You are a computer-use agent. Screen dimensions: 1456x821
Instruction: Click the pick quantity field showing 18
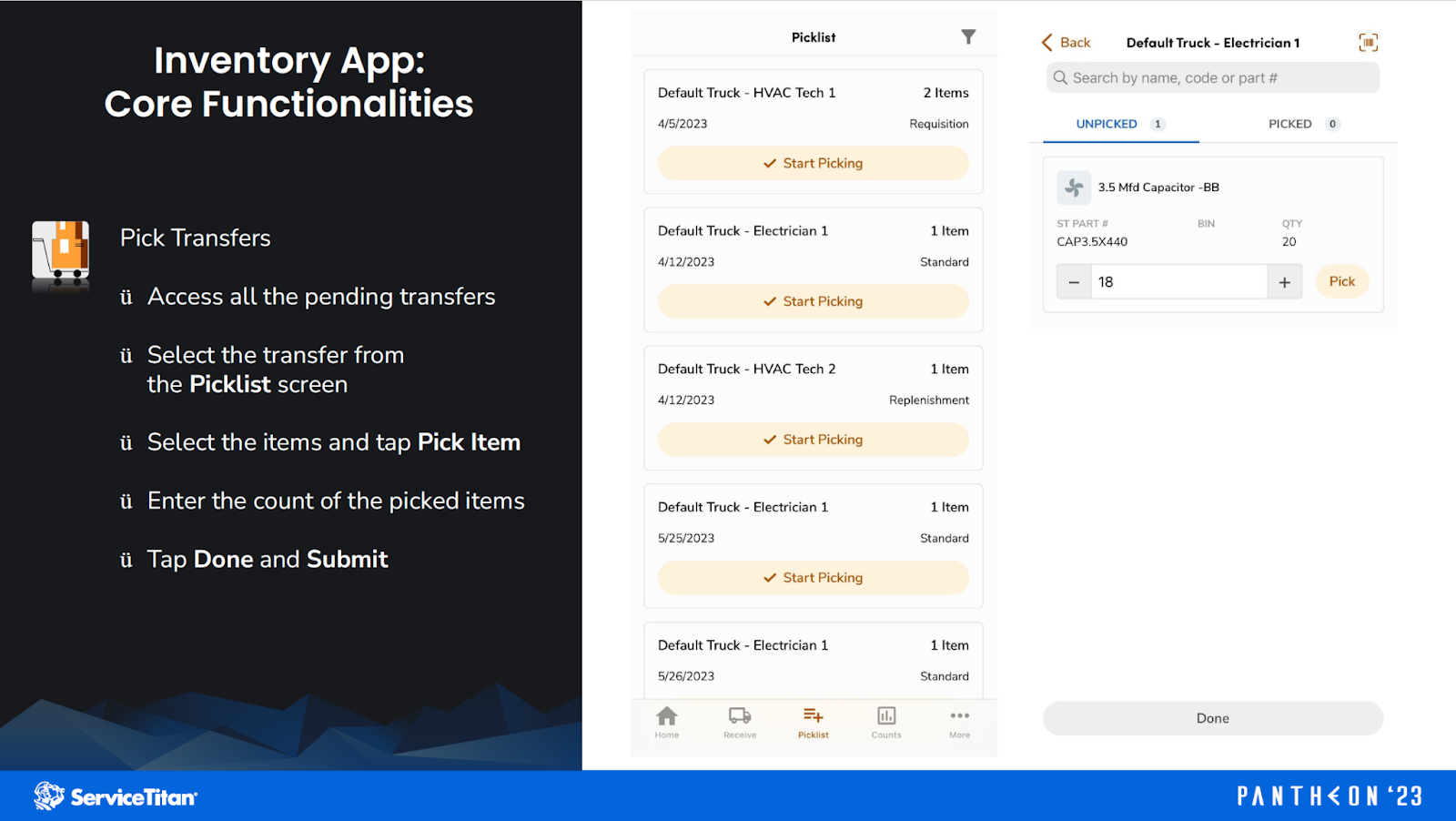coord(1179,282)
